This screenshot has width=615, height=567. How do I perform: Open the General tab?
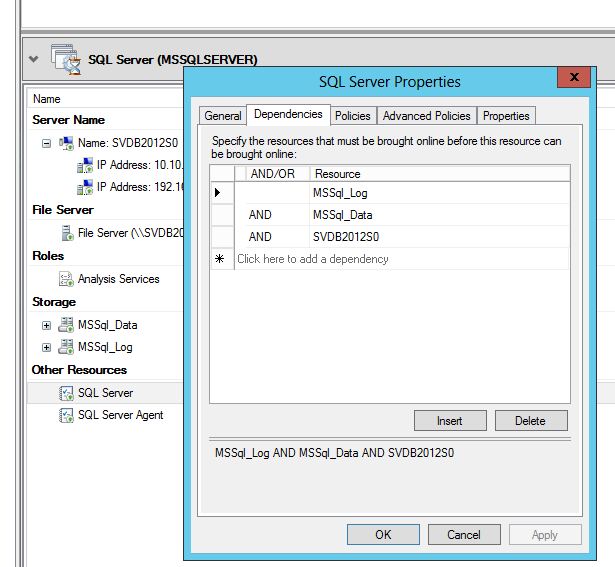pyautogui.click(x=223, y=116)
